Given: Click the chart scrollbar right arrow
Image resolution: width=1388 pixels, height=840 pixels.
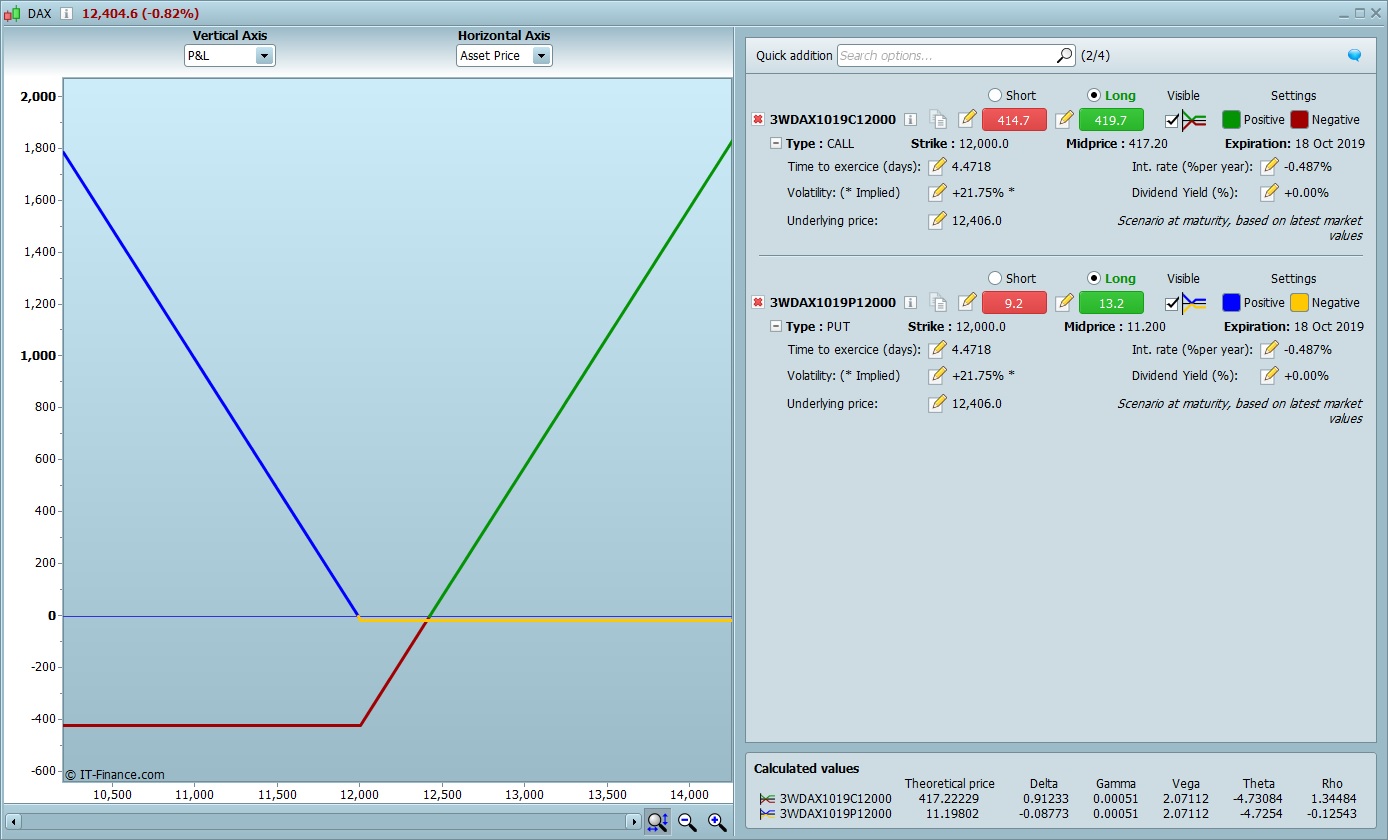Looking at the screenshot, I should point(633,822).
